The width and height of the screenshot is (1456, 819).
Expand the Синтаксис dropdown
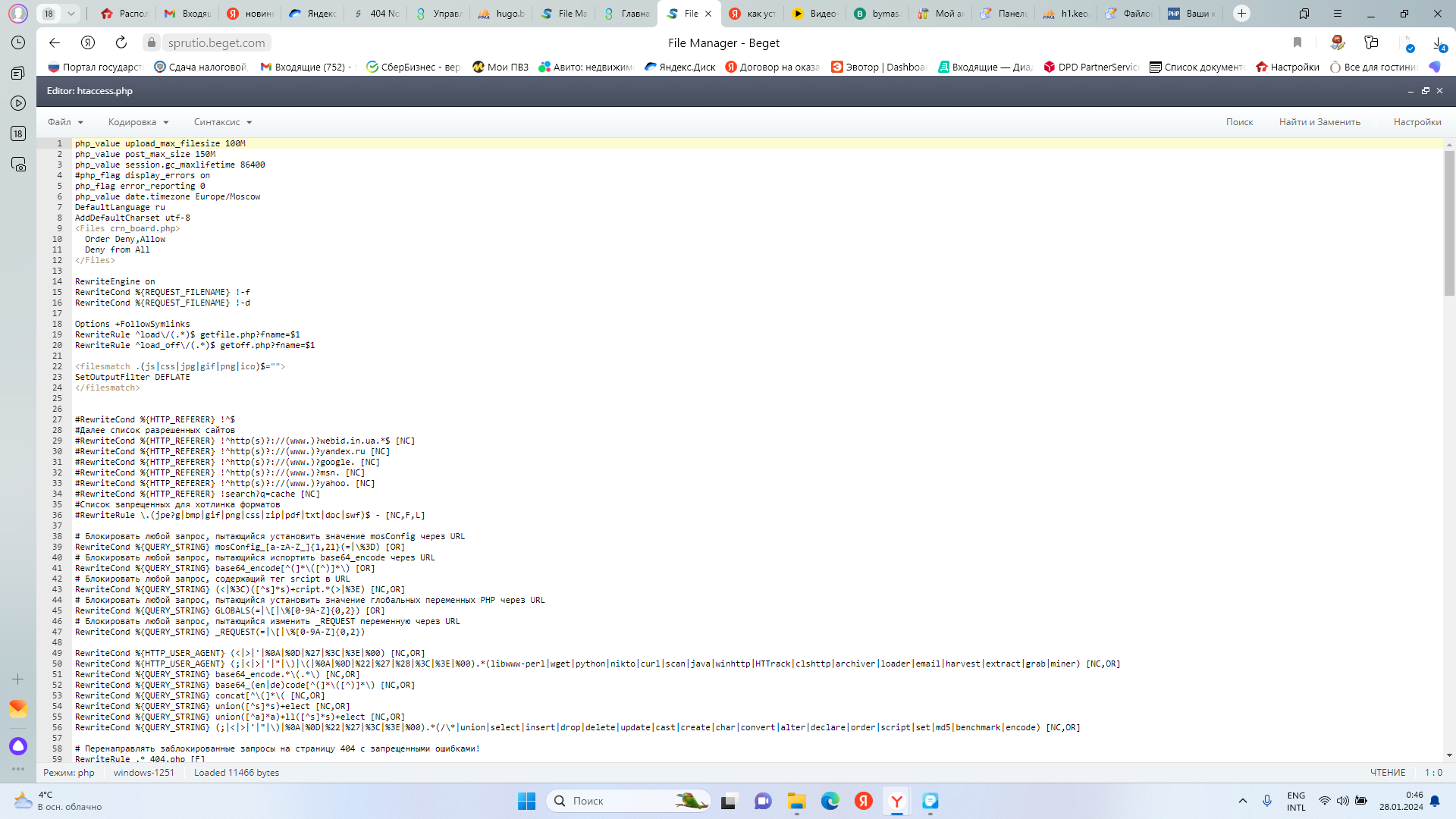click(222, 122)
